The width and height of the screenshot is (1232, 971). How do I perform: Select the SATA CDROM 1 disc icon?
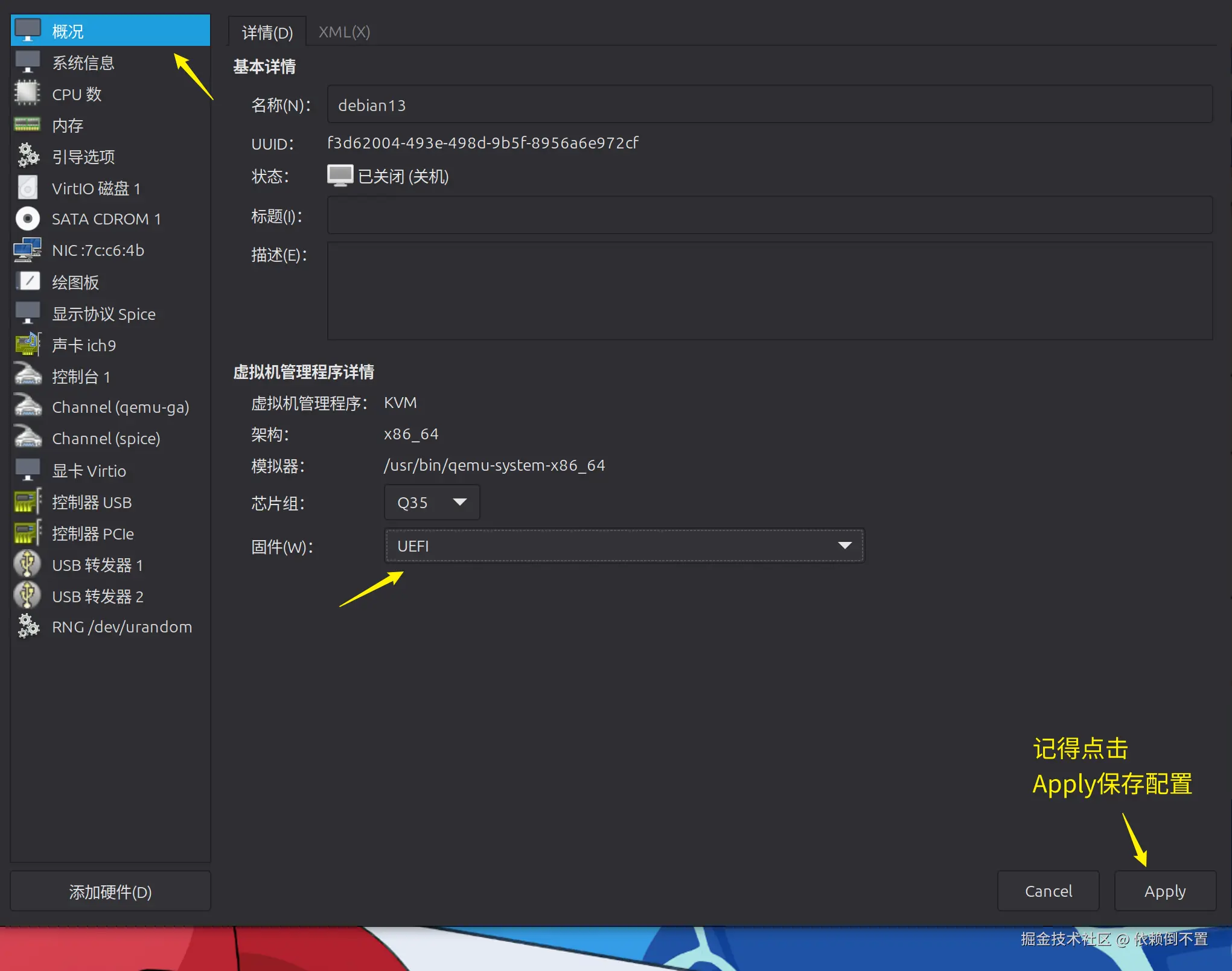point(27,218)
